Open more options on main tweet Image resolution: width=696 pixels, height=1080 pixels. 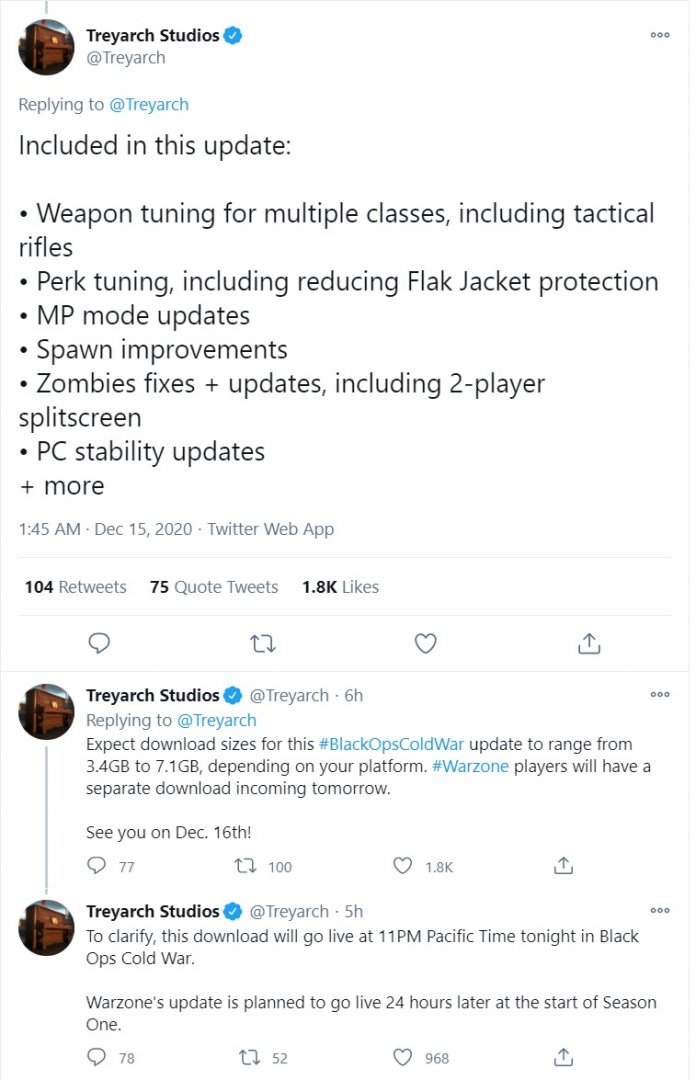point(660,35)
